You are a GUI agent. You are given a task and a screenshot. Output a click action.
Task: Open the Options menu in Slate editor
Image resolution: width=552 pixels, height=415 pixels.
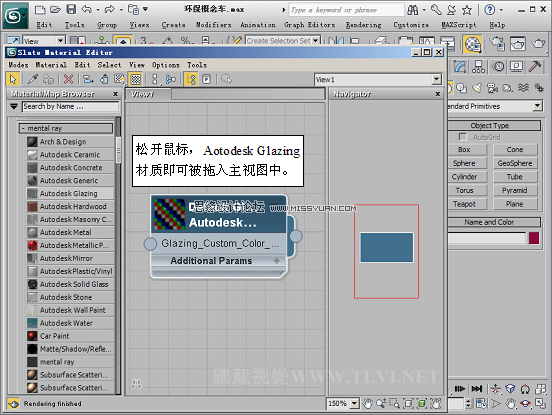coord(165,65)
